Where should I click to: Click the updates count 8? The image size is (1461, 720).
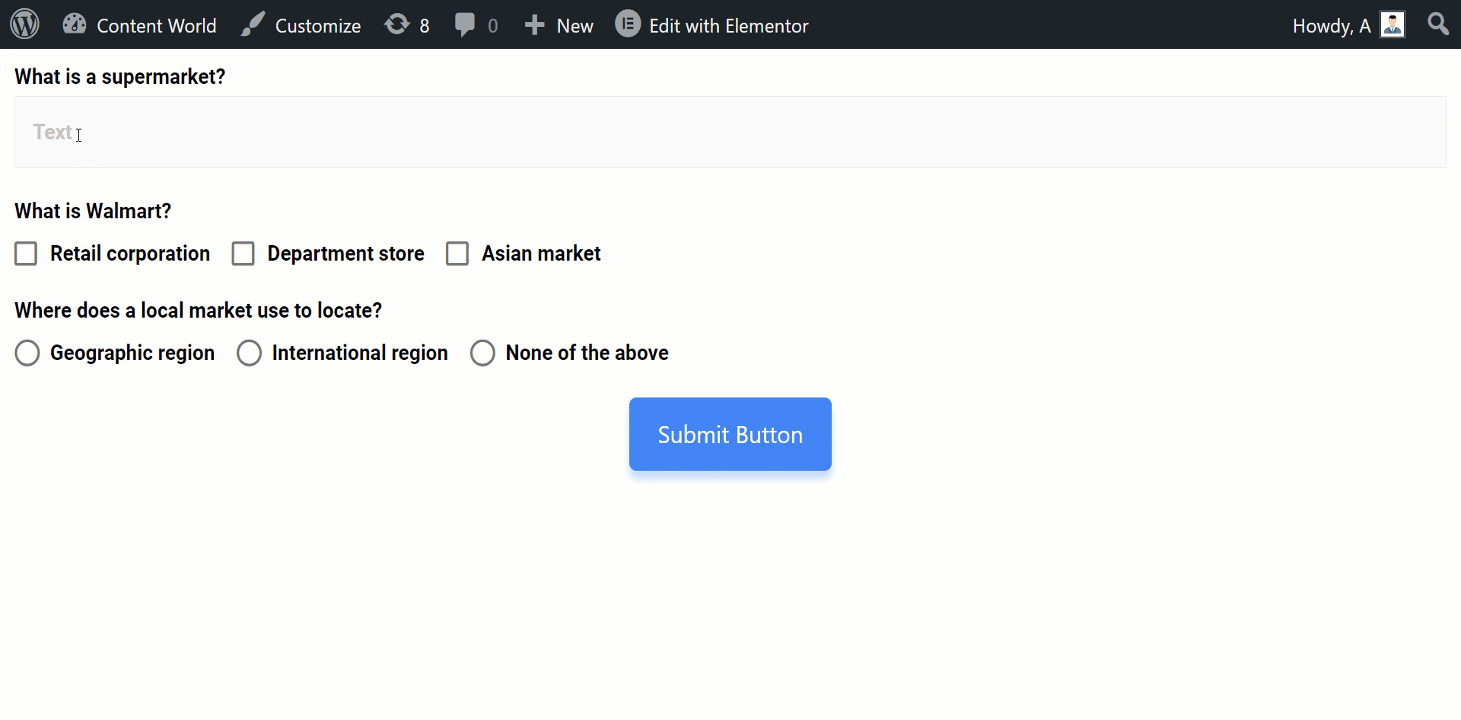tap(424, 26)
